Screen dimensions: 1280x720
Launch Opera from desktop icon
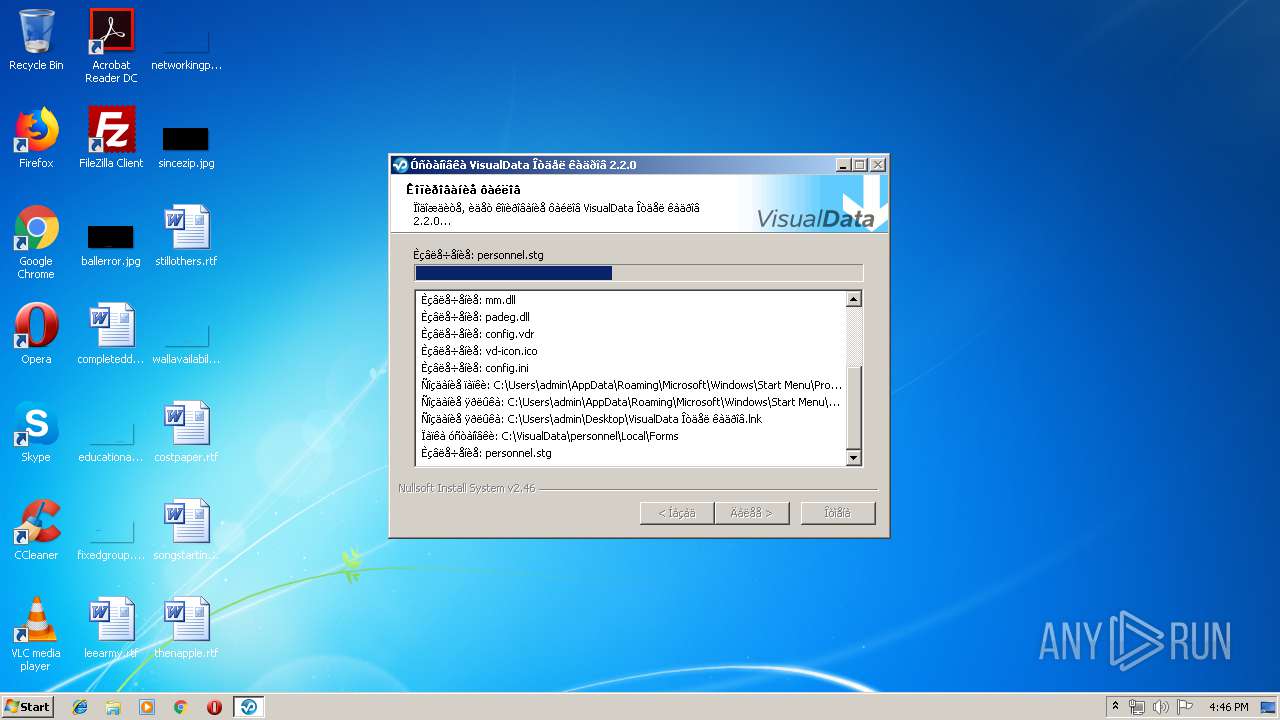(x=36, y=334)
